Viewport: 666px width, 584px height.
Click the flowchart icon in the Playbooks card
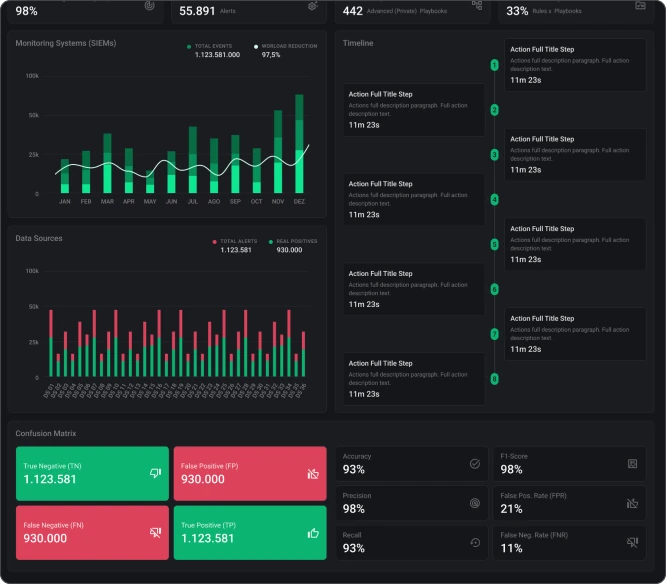coord(477,5)
